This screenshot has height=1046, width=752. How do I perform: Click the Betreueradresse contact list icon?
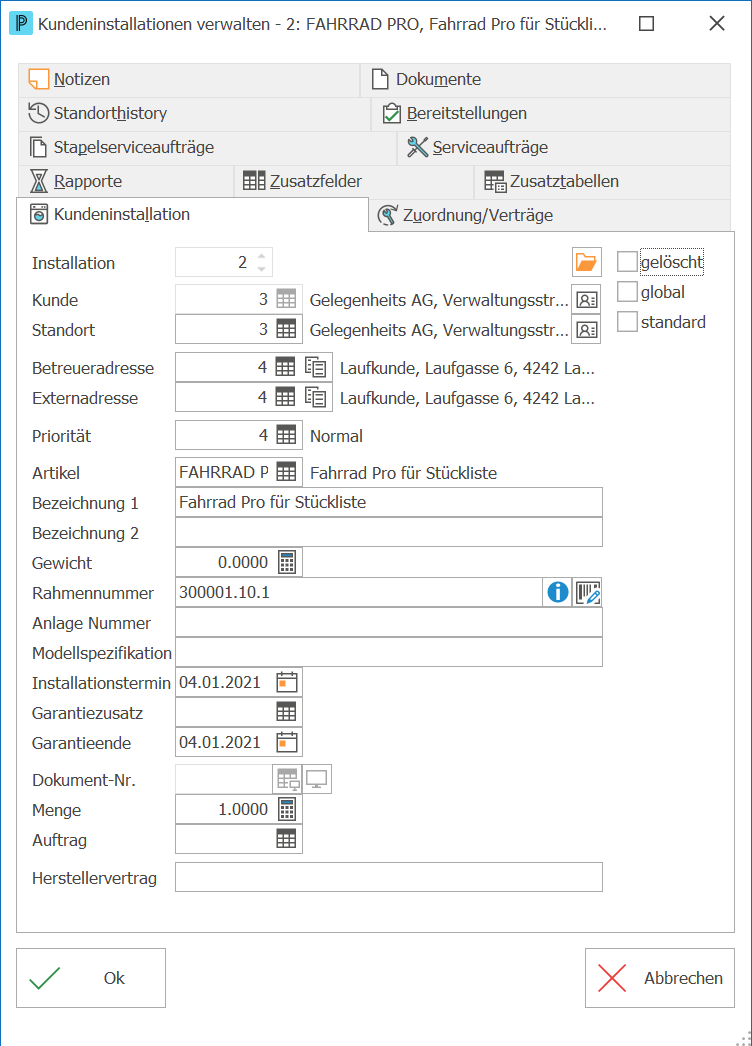point(316,367)
